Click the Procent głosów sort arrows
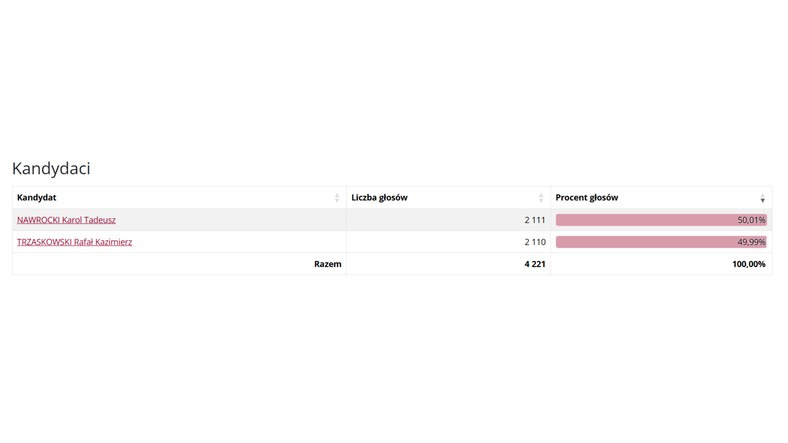 [762, 198]
